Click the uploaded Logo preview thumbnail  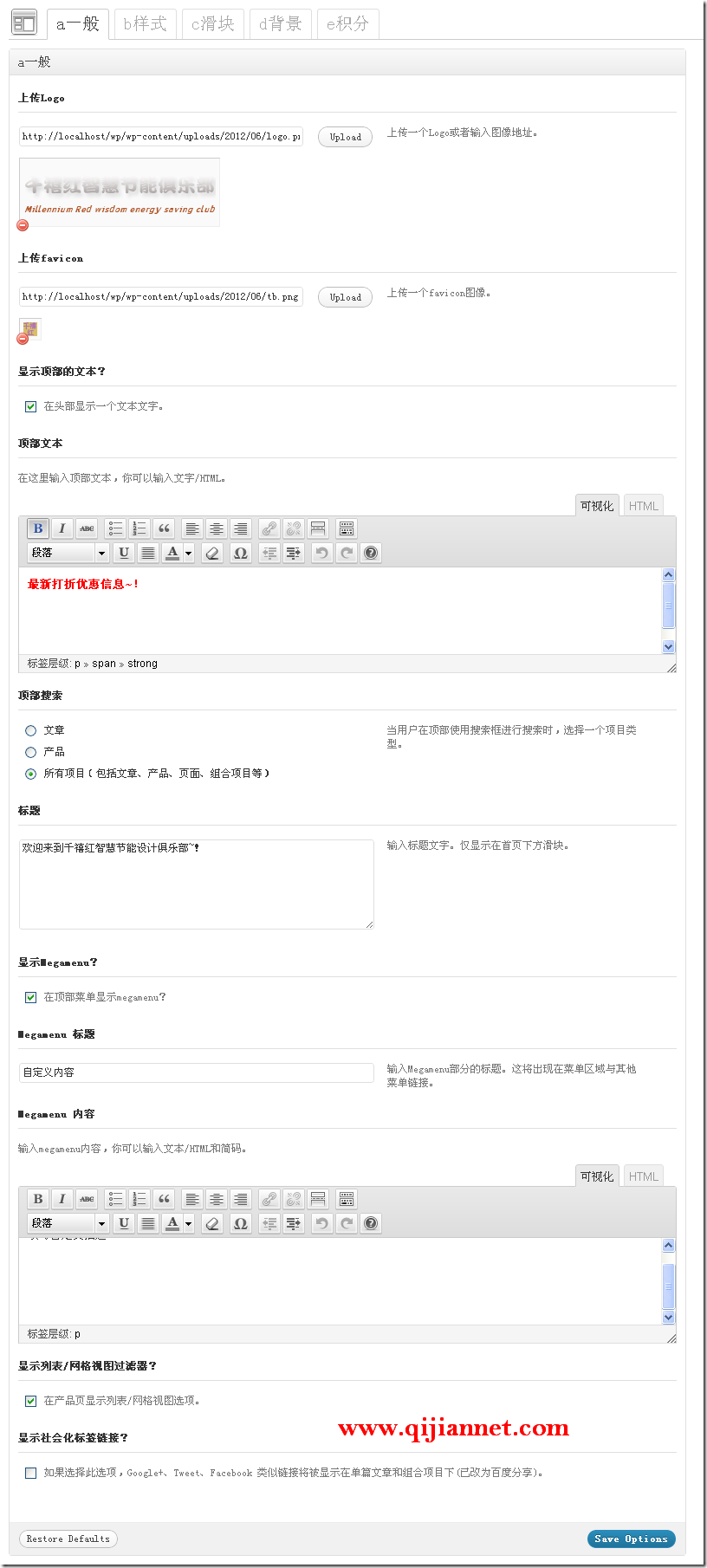pyautogui.click(x=120, y=192)
